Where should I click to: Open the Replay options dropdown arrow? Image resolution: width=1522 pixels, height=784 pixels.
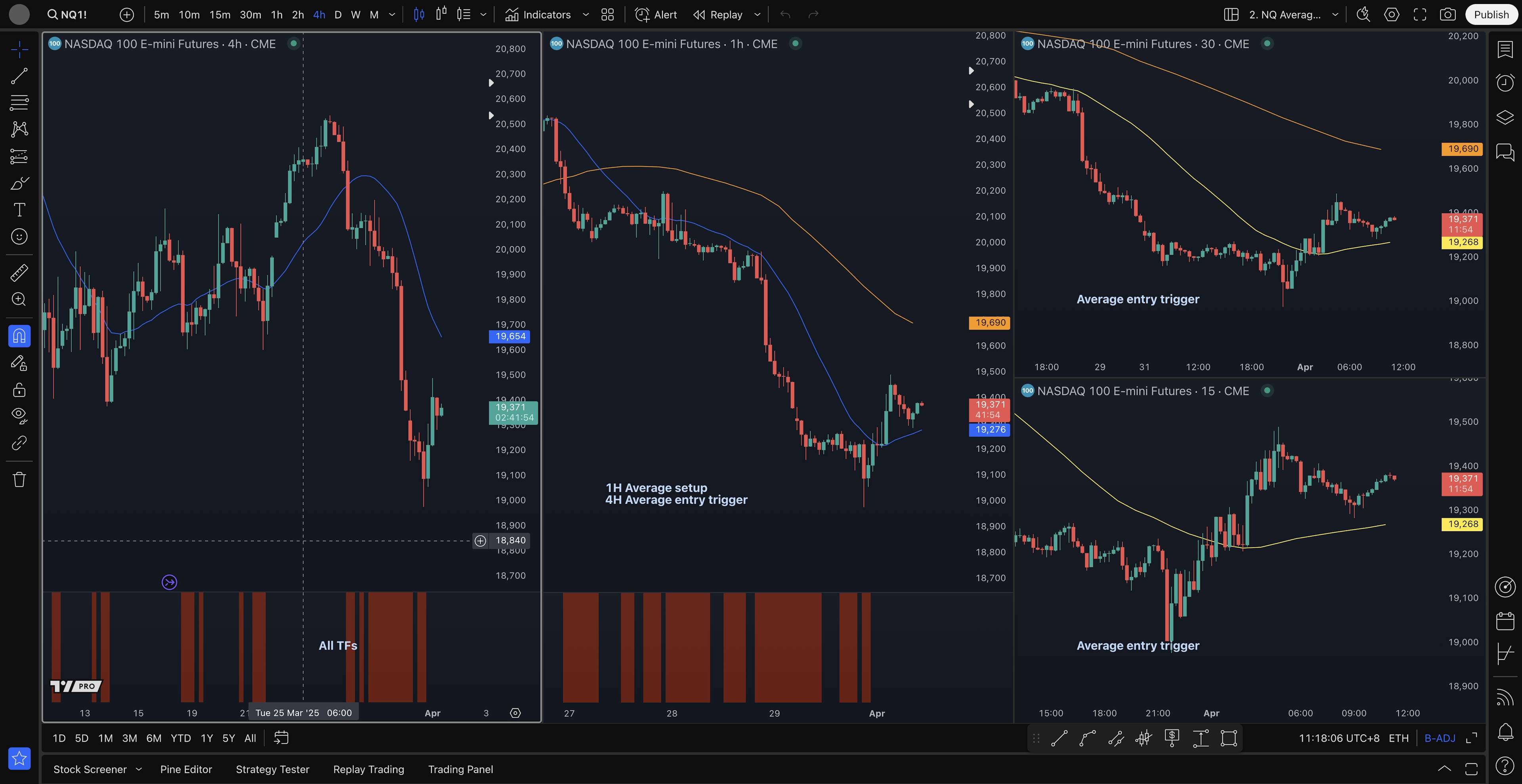(757, 15)
